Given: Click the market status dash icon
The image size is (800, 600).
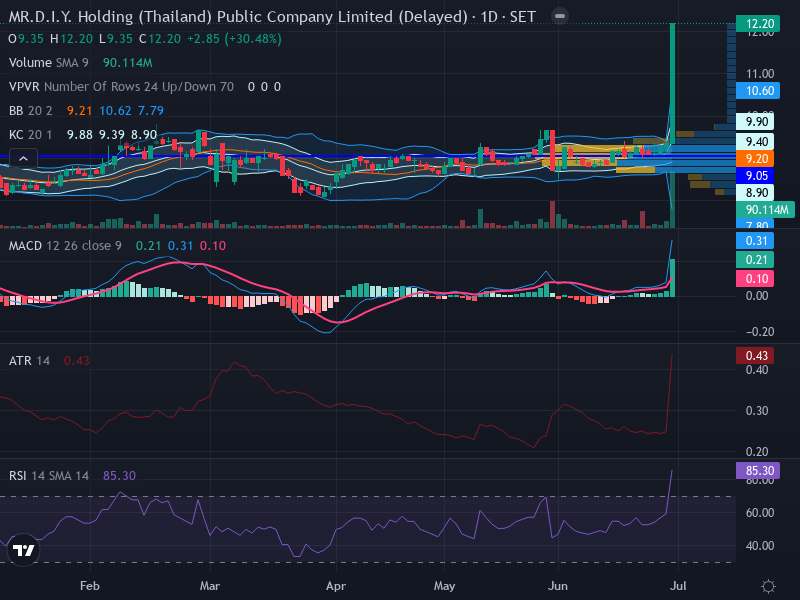Looking at the screenshot, I should (x=560, y=16).
